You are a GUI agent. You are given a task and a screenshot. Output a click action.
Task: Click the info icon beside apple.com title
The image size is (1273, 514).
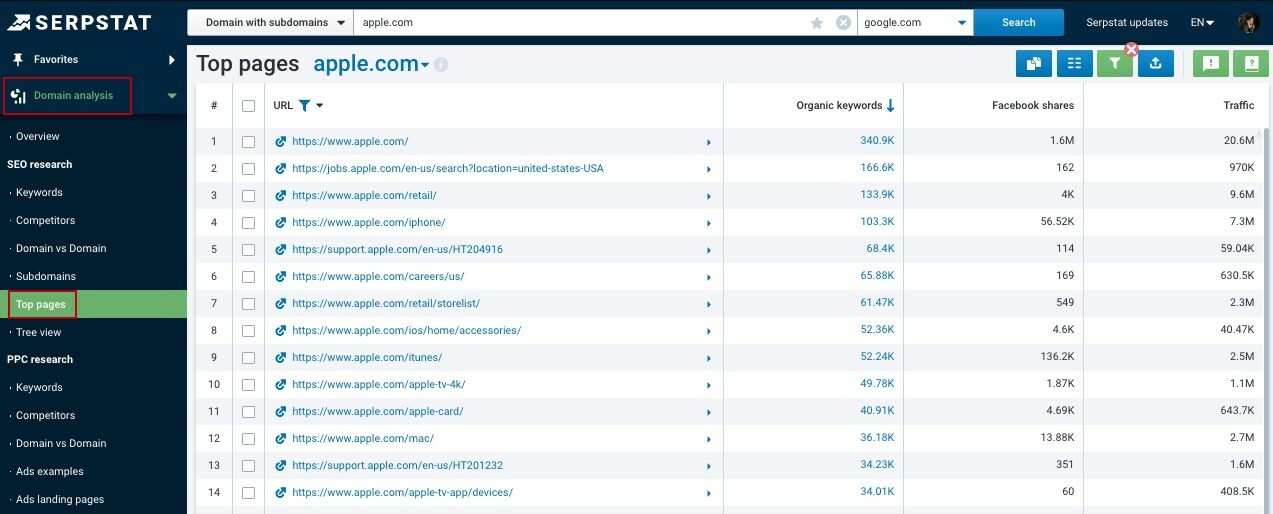point(441,65)
